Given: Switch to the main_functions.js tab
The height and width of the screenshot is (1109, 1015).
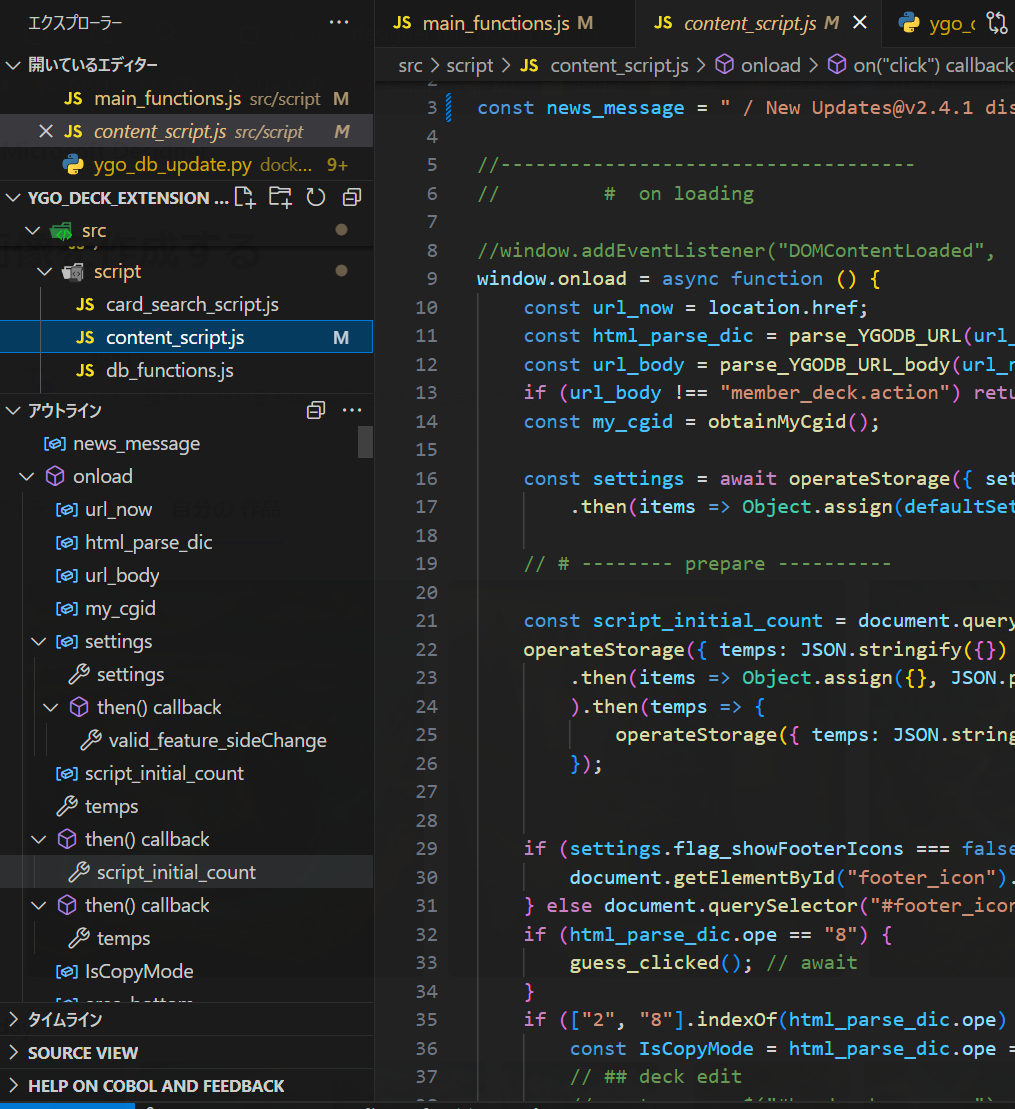Looking at the screenshot, I should coord(492,23).
